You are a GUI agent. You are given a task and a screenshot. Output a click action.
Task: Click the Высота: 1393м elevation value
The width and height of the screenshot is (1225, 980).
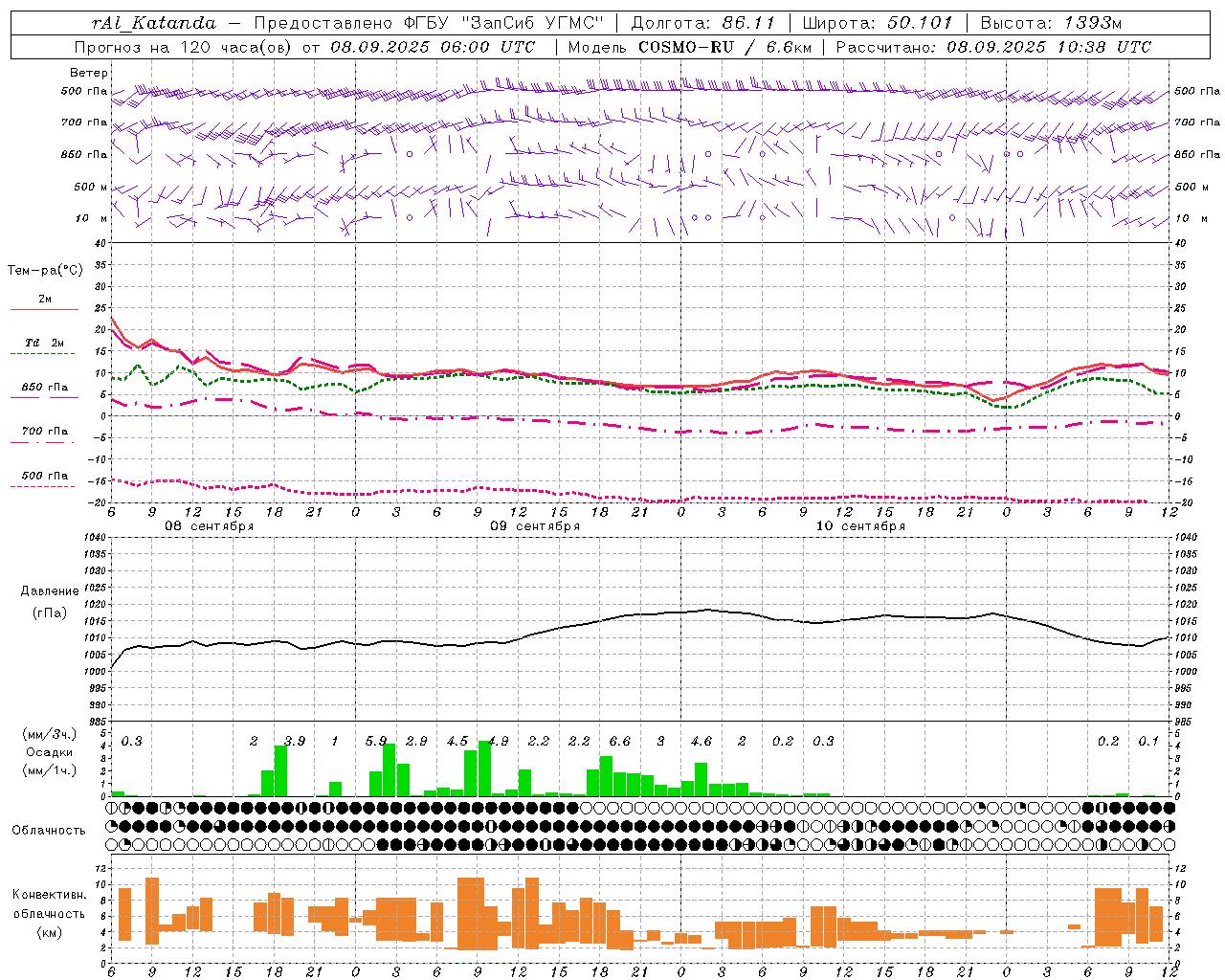(x=1052, y=23)
